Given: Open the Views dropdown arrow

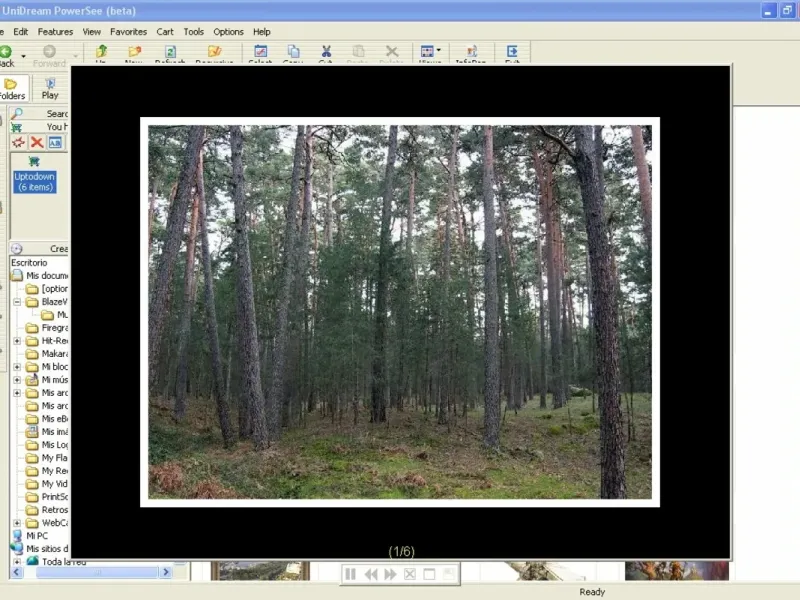Looking at the screenshot, I should [x=438, y=51].
